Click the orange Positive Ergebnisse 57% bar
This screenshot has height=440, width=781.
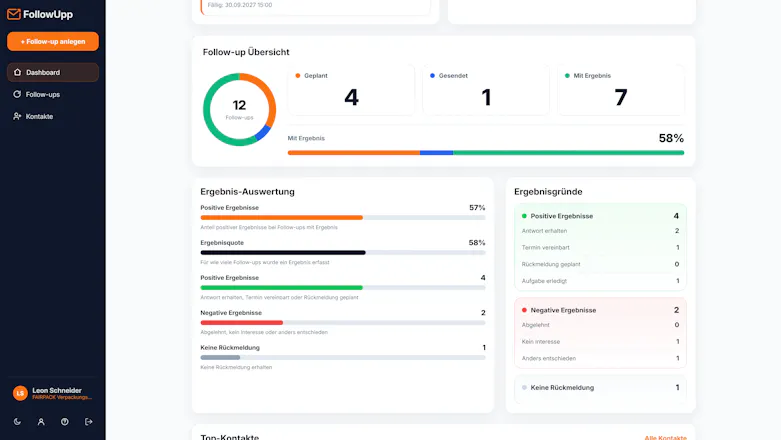click(343, 217)
